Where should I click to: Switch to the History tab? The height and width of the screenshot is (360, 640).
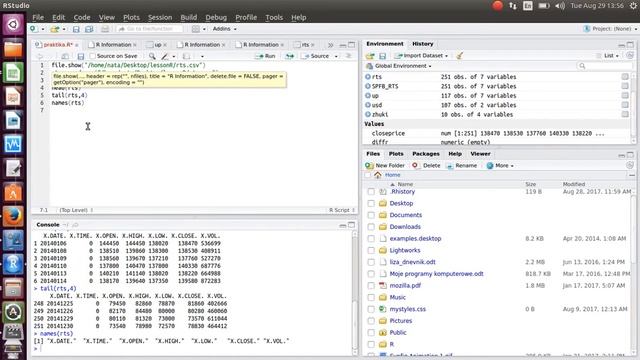[422, 44]
